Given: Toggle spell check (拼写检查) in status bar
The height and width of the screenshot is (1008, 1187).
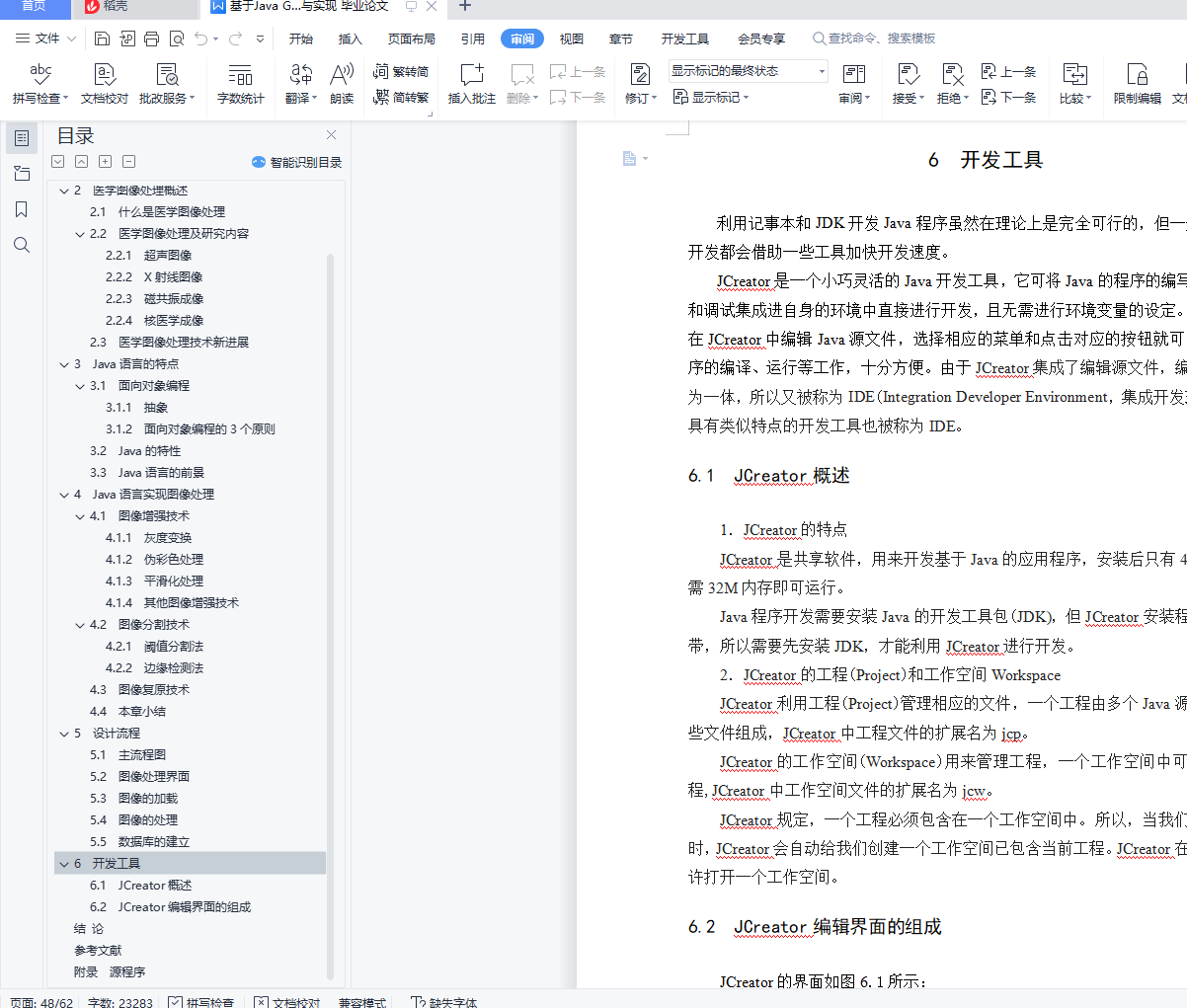Looking at the screenshot, I should (201, 1002).
